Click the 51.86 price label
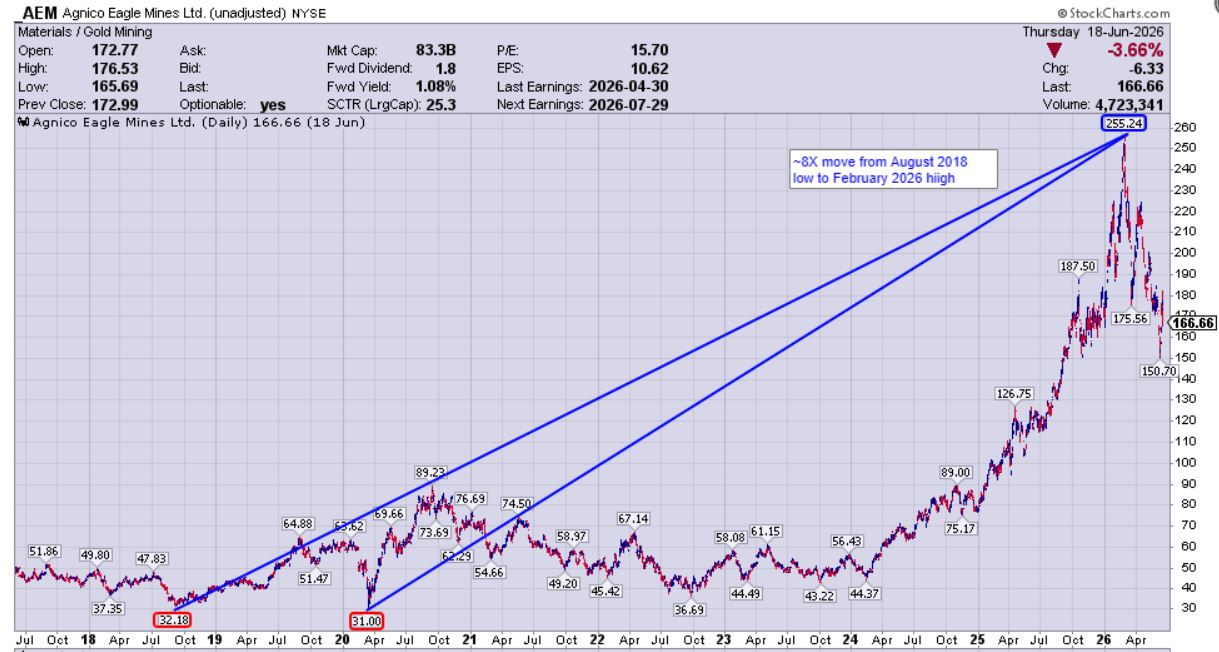 coord(46,551)
